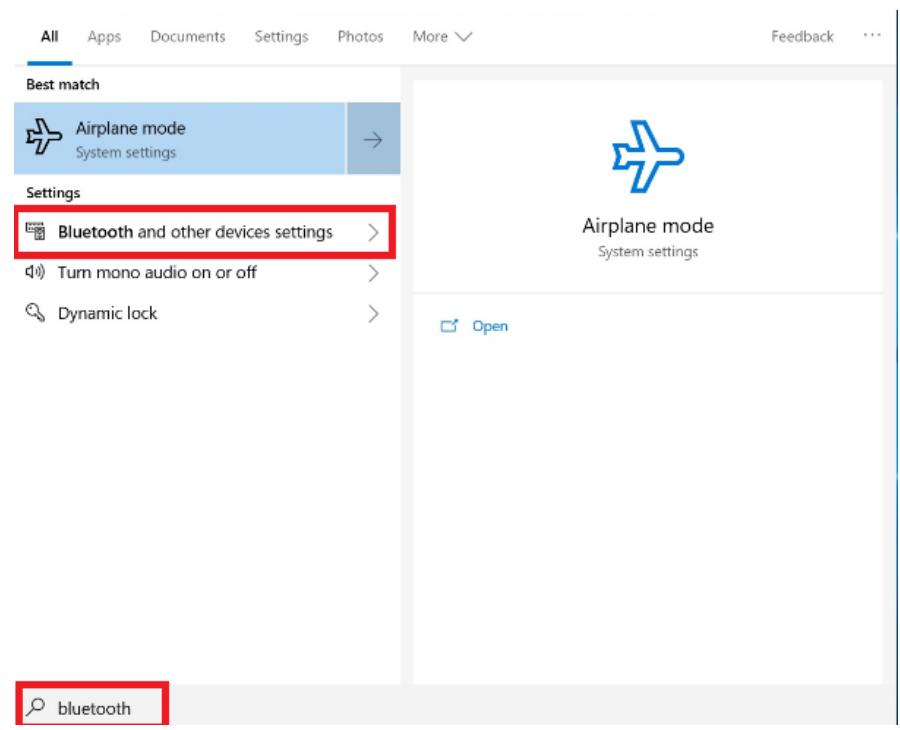Open the three-dot options menu

point(871,36)
